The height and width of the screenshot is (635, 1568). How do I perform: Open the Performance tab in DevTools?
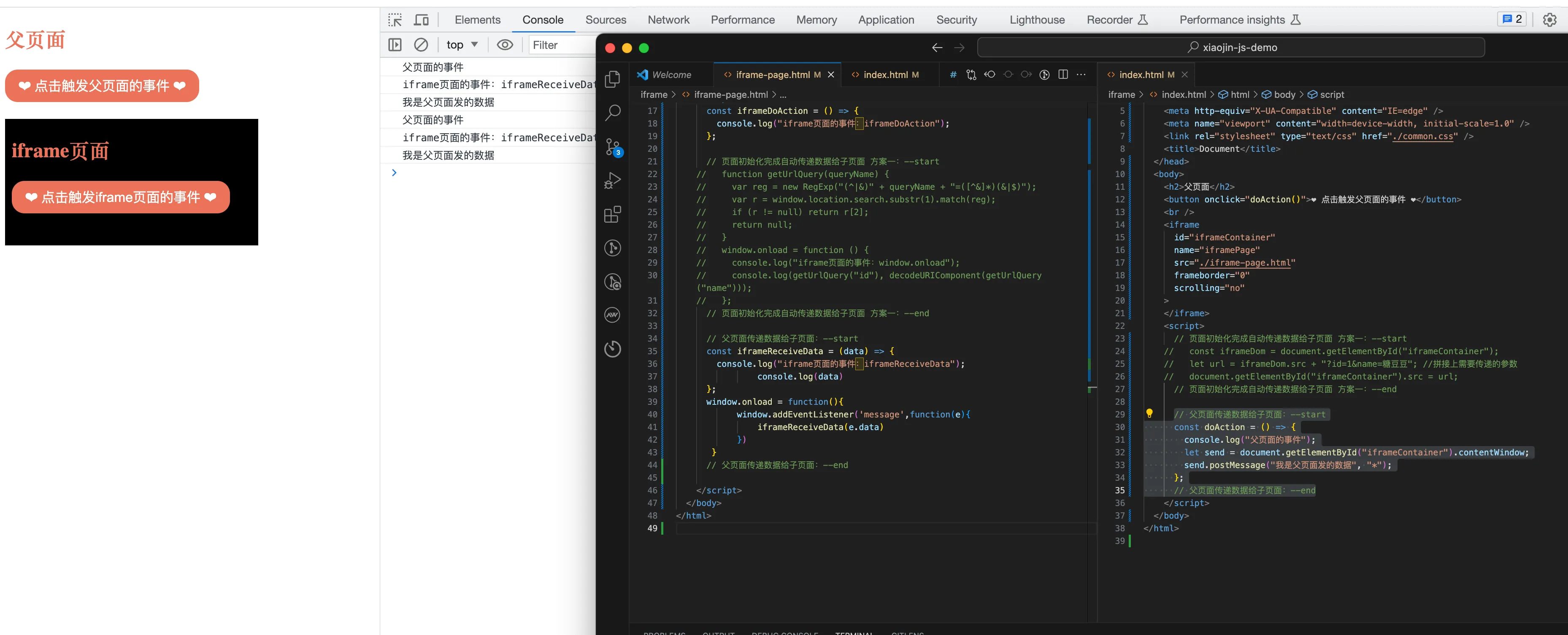coord(743,20)
